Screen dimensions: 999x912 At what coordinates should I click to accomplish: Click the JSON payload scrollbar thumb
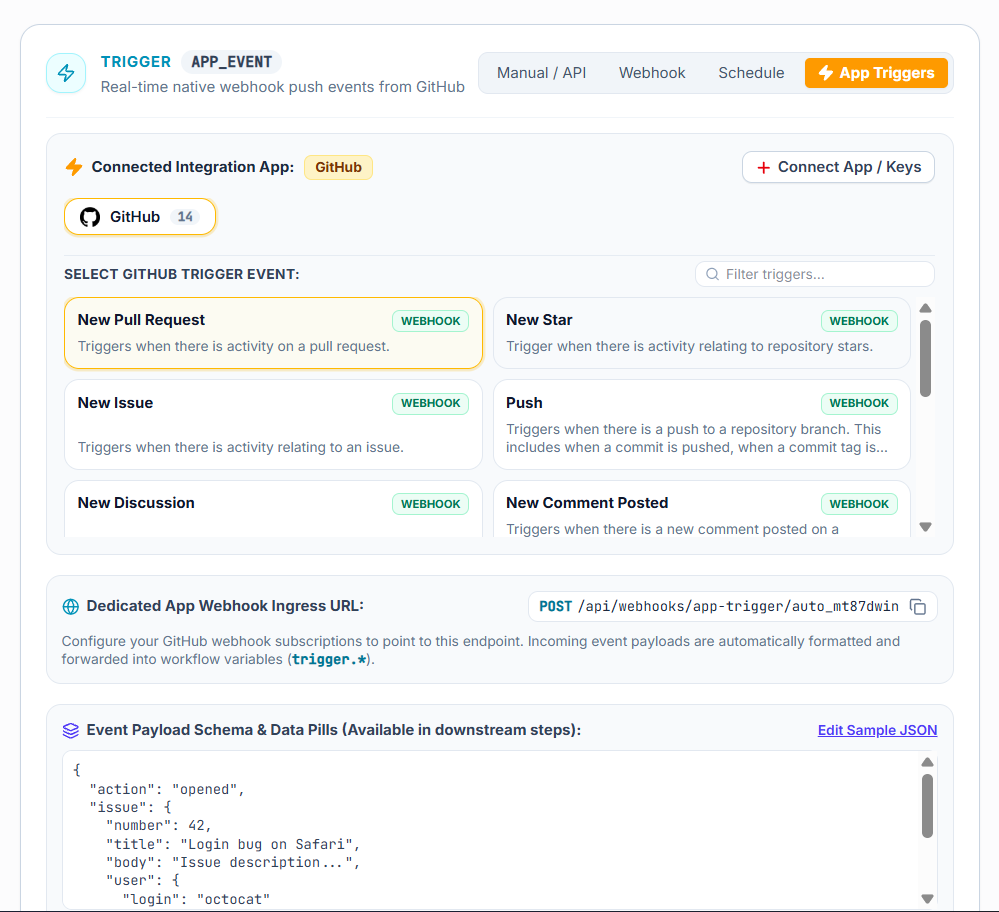(928, 806)
